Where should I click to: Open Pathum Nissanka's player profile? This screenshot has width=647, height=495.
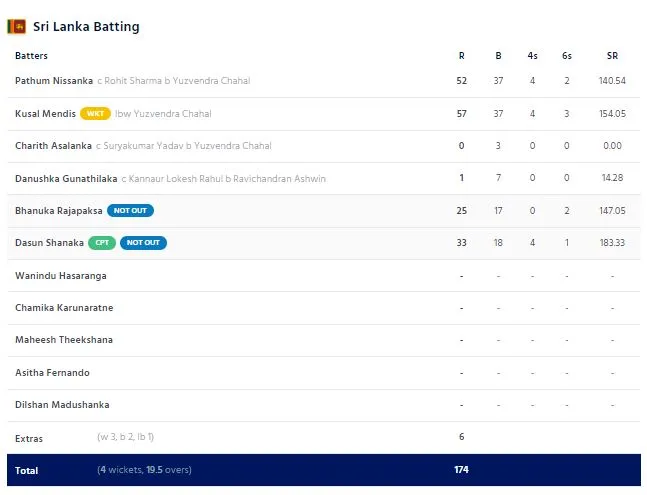[x=54, y=81]
